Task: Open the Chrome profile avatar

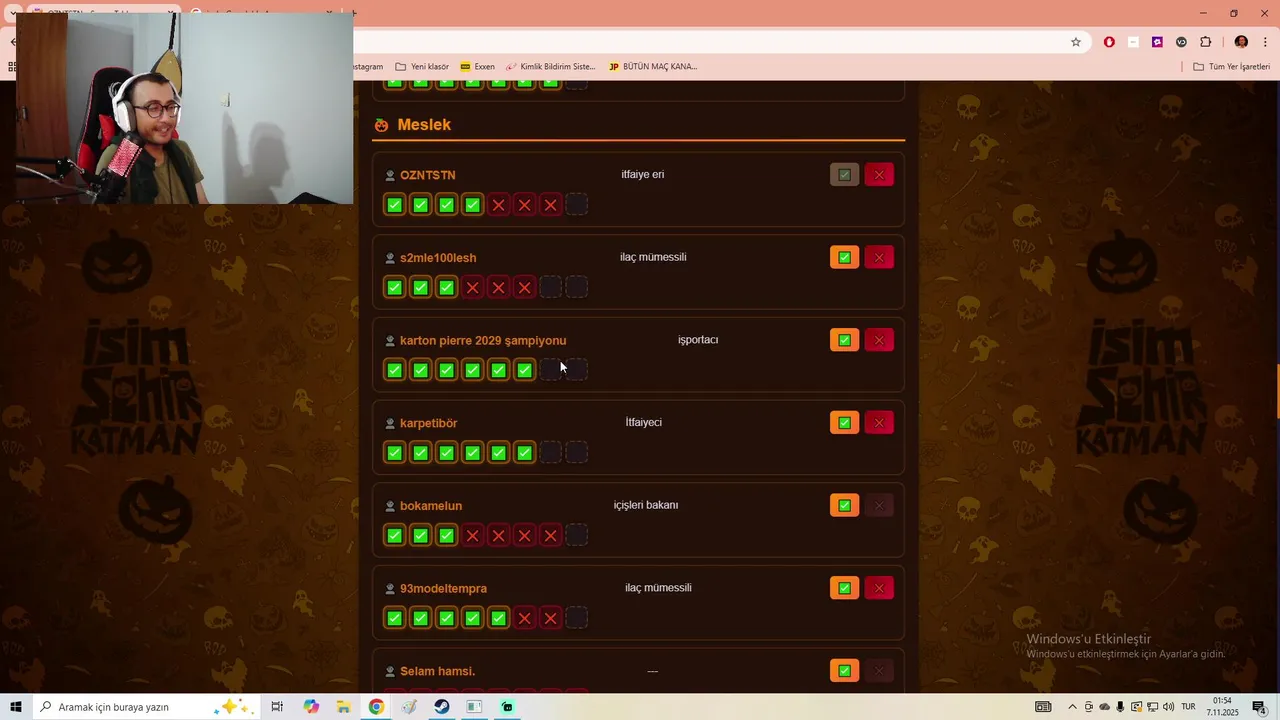Action: pos(1241,42)
